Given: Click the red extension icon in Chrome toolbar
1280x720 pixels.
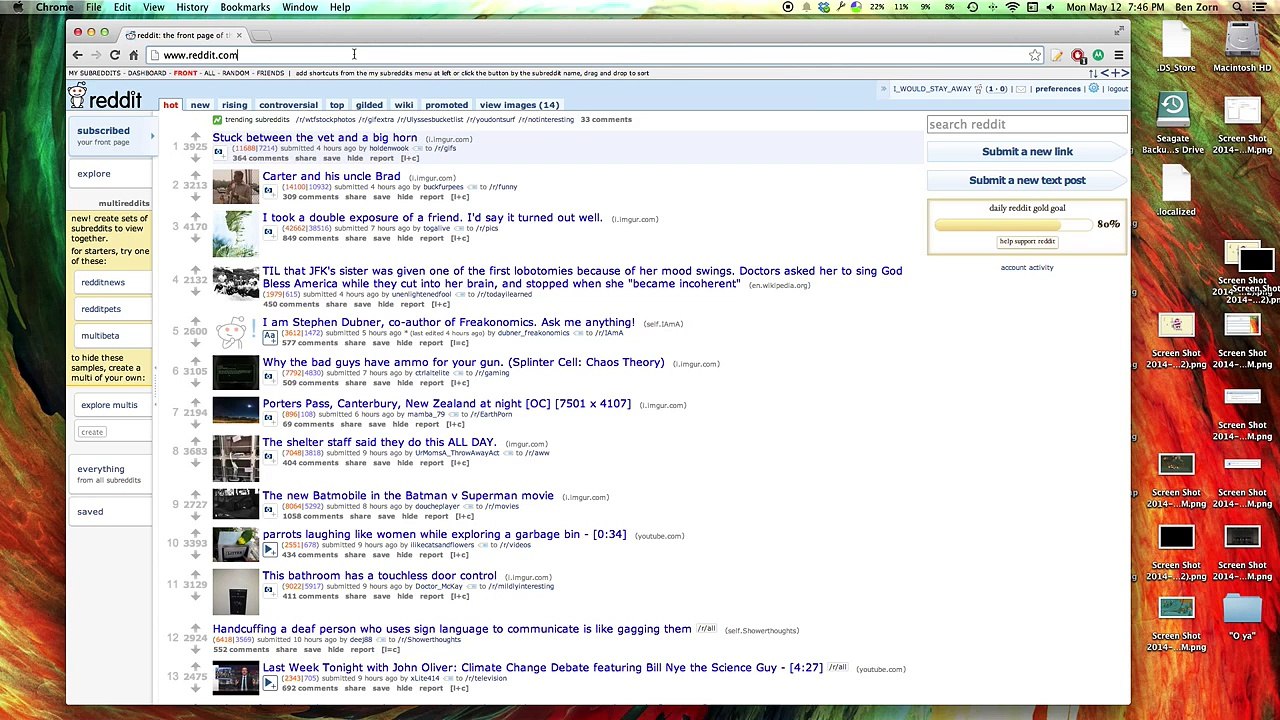Looking at the screenshot, I should click(x=1078, y=55).
